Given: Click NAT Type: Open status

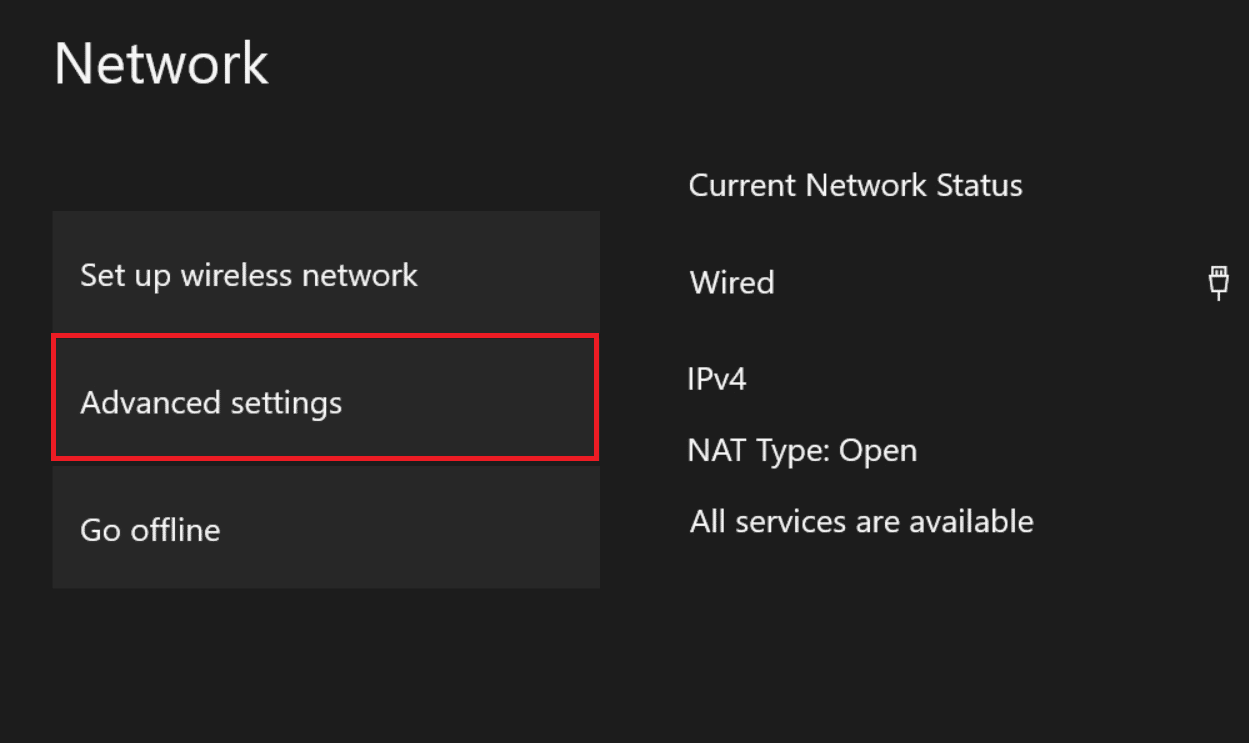Looking at the screenshot, I should click(x=802, y=450).
